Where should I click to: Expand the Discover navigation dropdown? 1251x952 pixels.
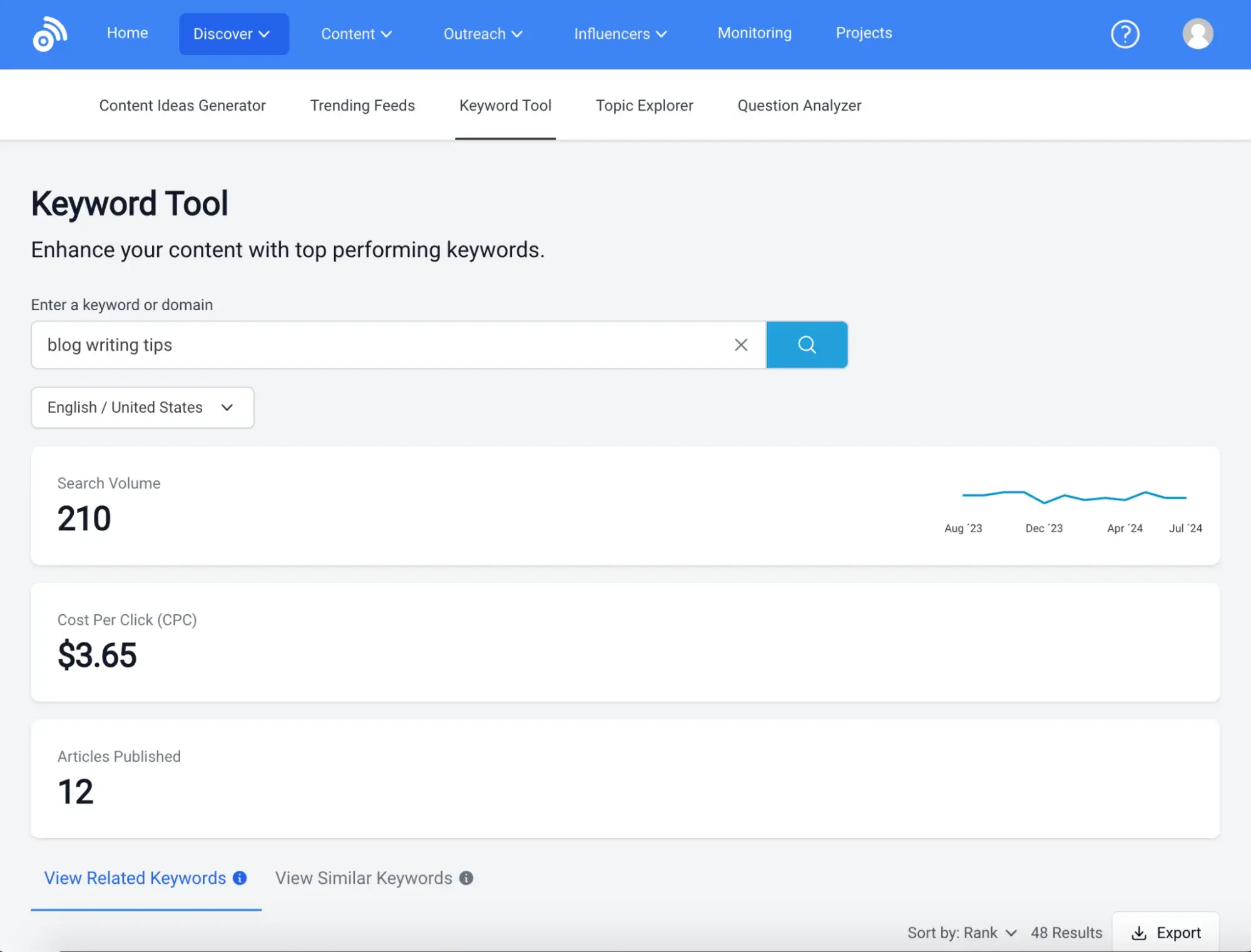point(232,34)
